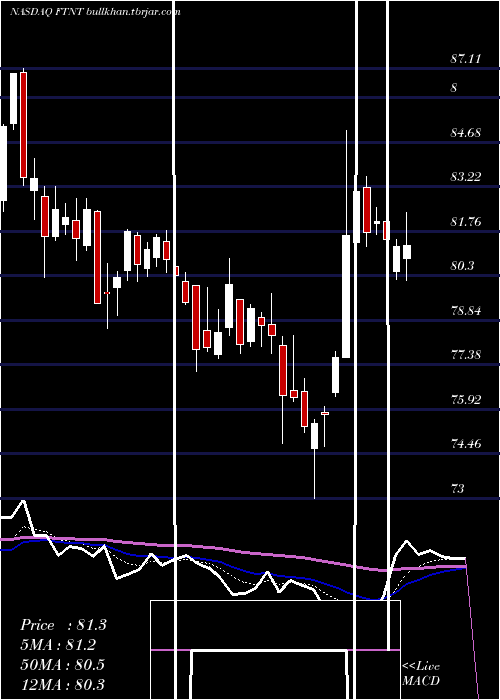Click the 80.3 price axis label
The image size is (500, 700).
462,266
